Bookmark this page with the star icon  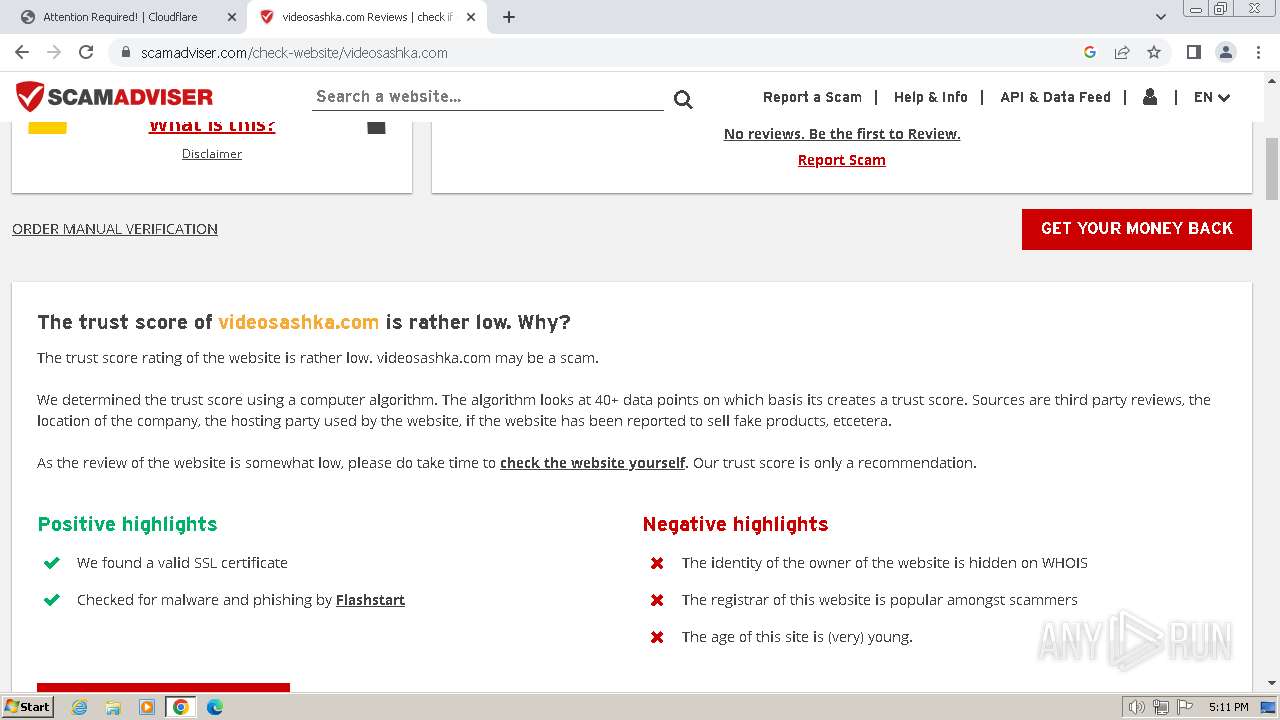tap(1154, 52)
